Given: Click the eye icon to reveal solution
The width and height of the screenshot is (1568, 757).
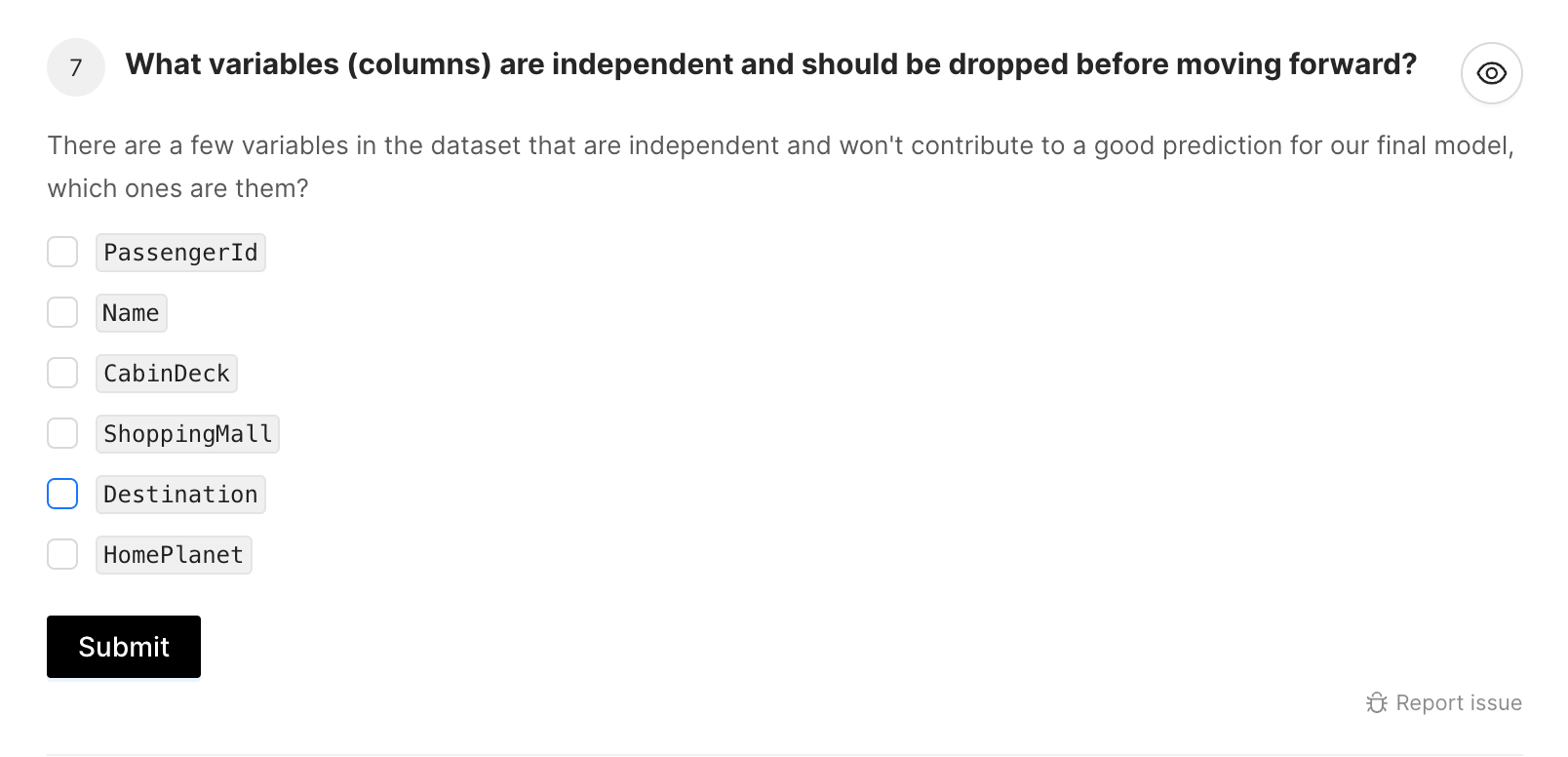Looking at the screenshot, I should click(1491, 73).
